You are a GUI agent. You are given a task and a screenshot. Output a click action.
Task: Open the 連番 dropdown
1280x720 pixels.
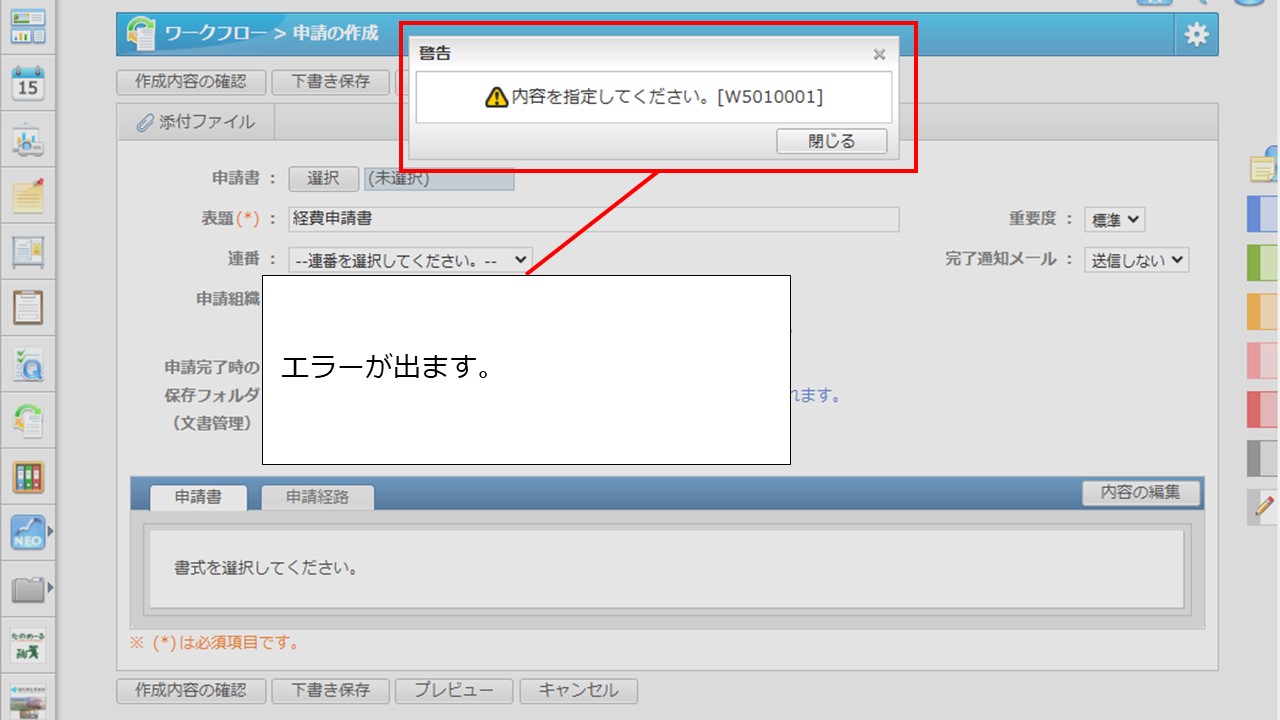pyautogui.click(x=410, y=260)
